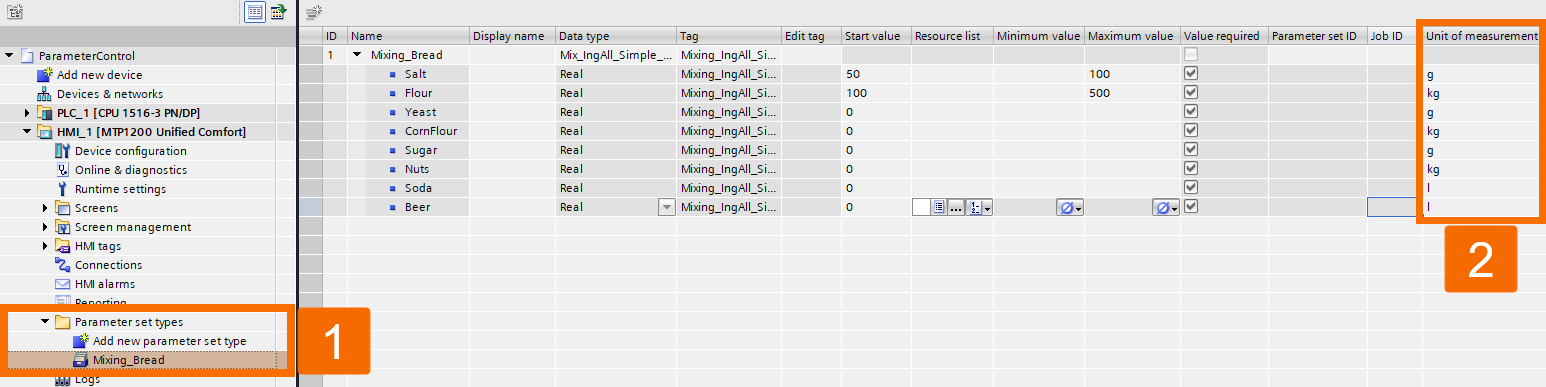The image size is (1546, 387).
Task: Click Value required checkbox in Mixing_Bread row
Action: tap(1191, 55)
